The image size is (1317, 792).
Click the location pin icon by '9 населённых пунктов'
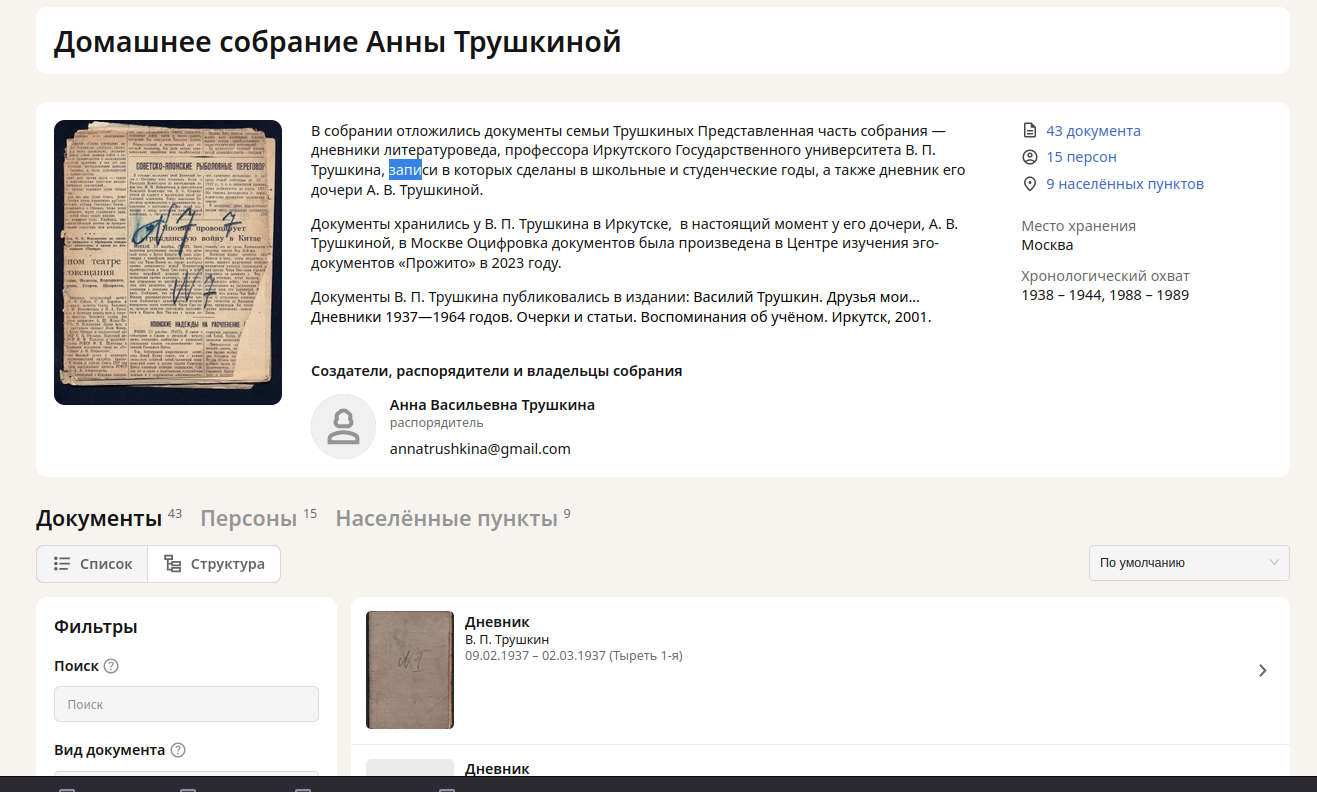coord(1030,184)
